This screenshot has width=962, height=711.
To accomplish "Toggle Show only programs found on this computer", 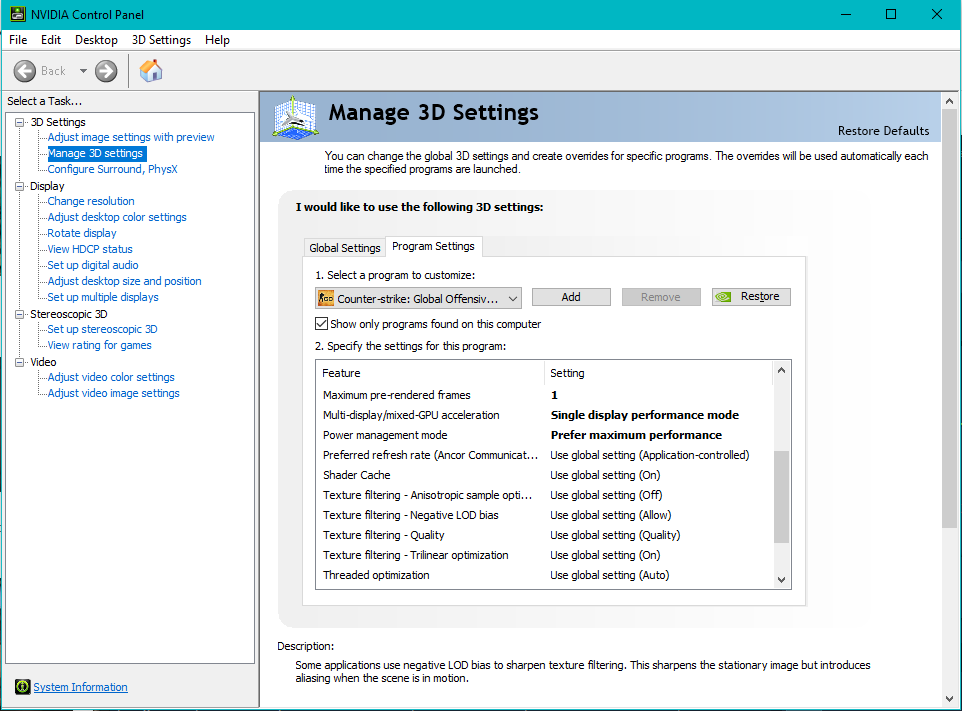I will point(321,324).
